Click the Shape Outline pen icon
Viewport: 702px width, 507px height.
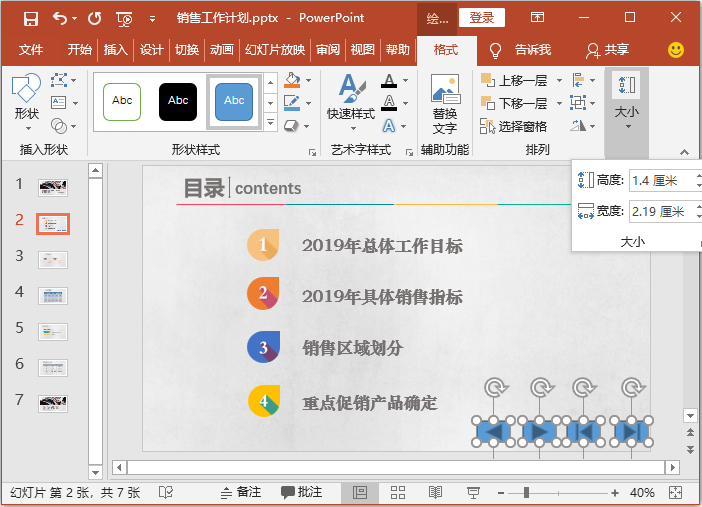292,103
